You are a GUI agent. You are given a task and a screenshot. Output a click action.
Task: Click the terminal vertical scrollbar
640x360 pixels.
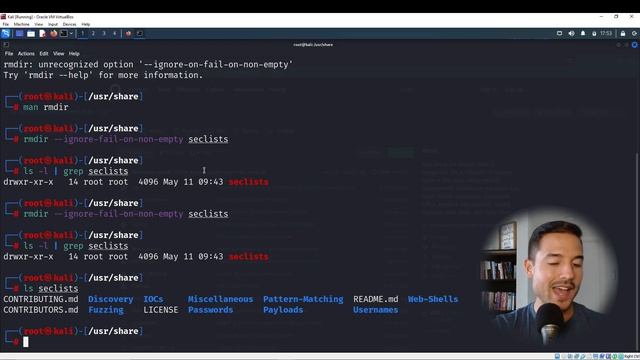[x=638, y=251]
